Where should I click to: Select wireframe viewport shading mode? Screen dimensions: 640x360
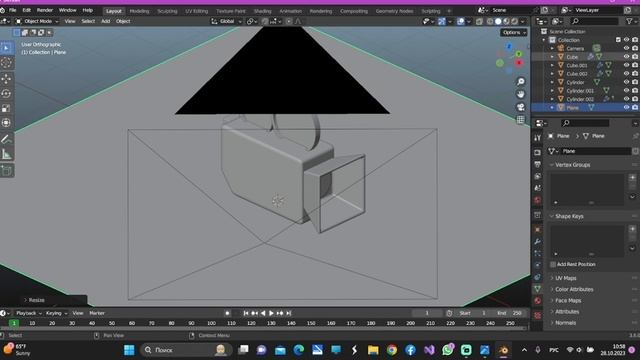[x=490, y=21]
